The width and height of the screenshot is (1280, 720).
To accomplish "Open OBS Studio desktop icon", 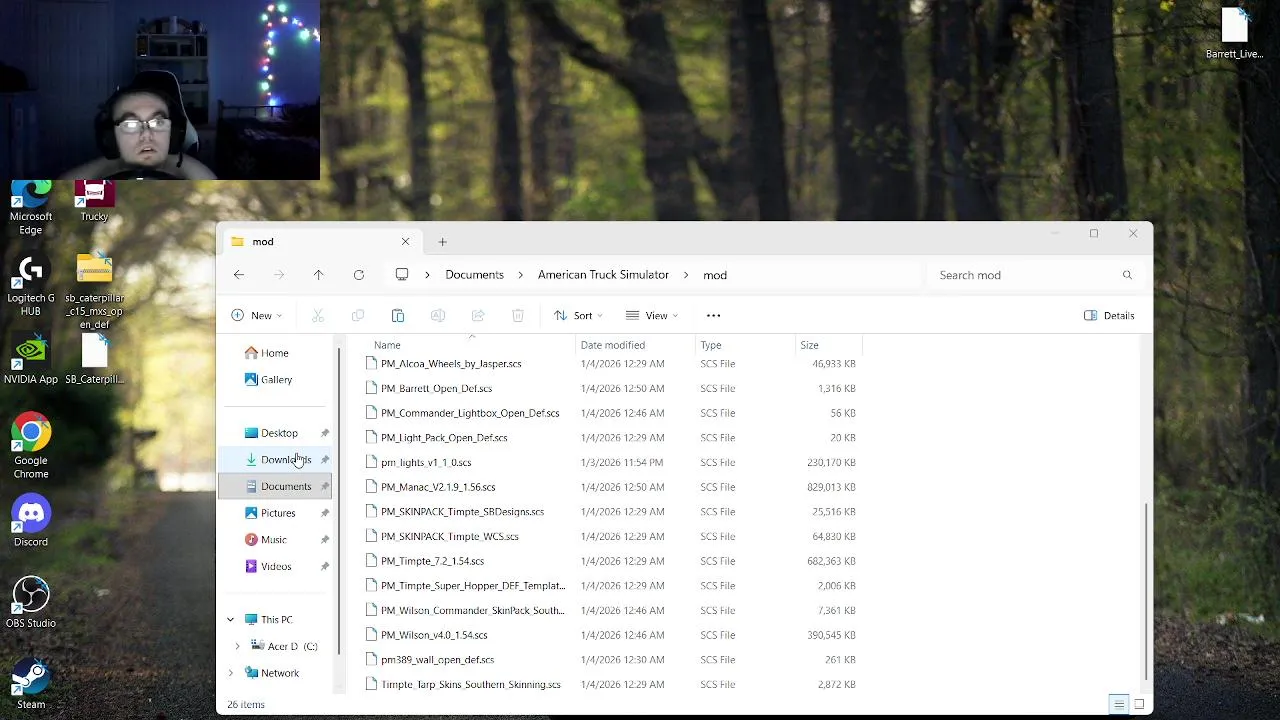I will coord(31,602).
